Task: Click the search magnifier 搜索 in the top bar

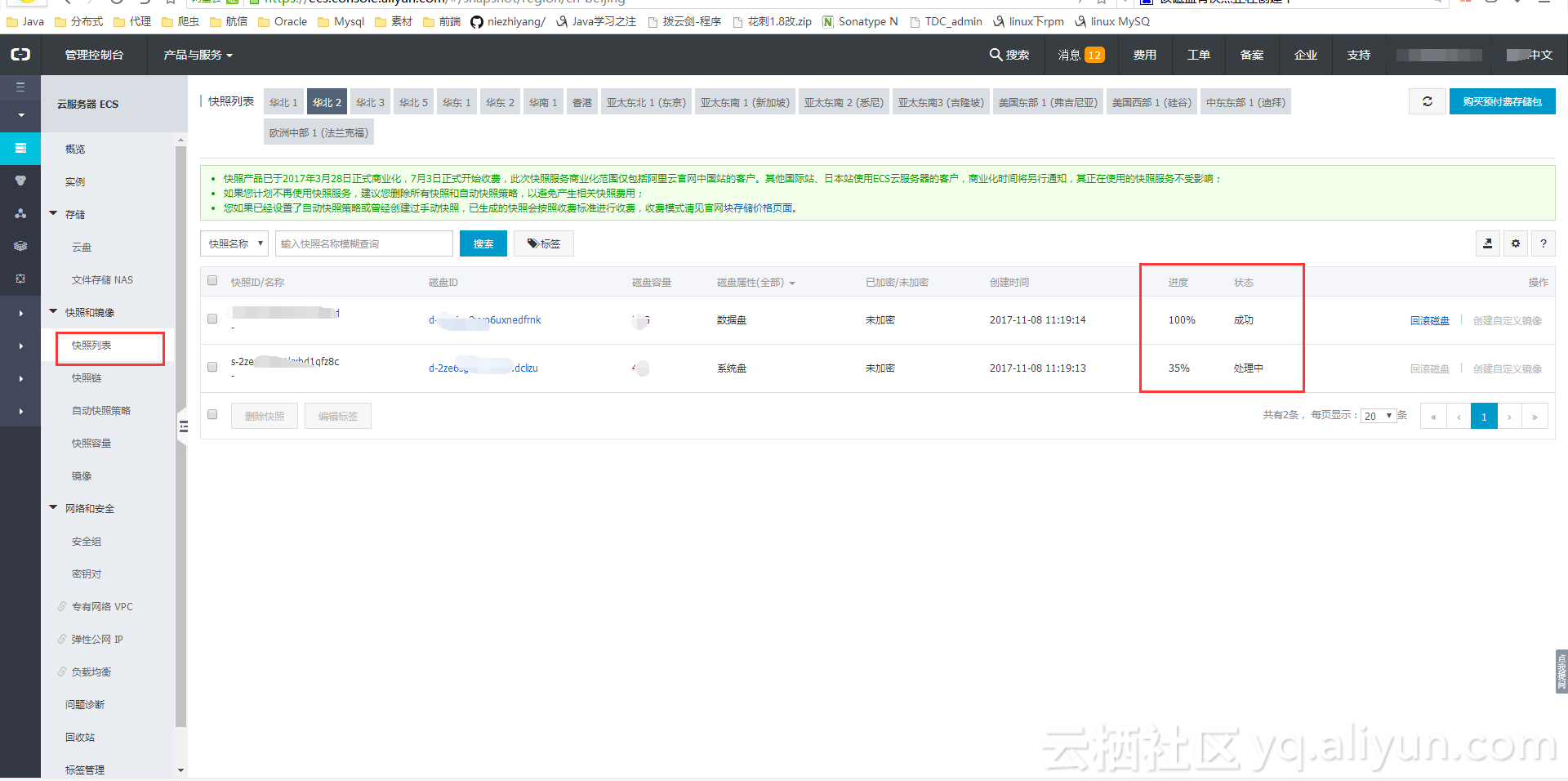Action: (1009, 55)
